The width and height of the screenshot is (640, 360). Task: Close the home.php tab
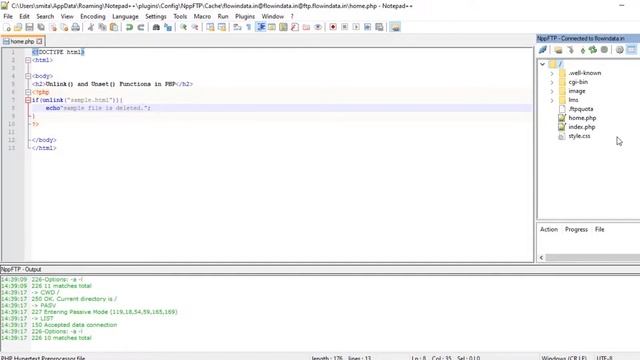39,42
